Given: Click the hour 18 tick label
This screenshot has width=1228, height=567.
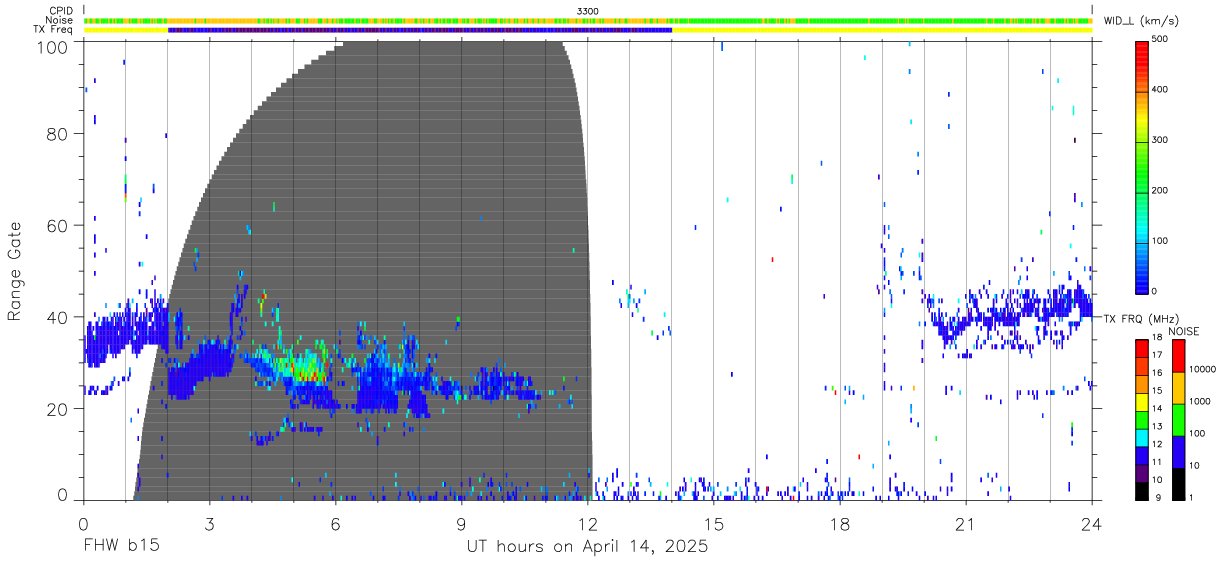Looking at the screenshot, I should pos(840,522).
